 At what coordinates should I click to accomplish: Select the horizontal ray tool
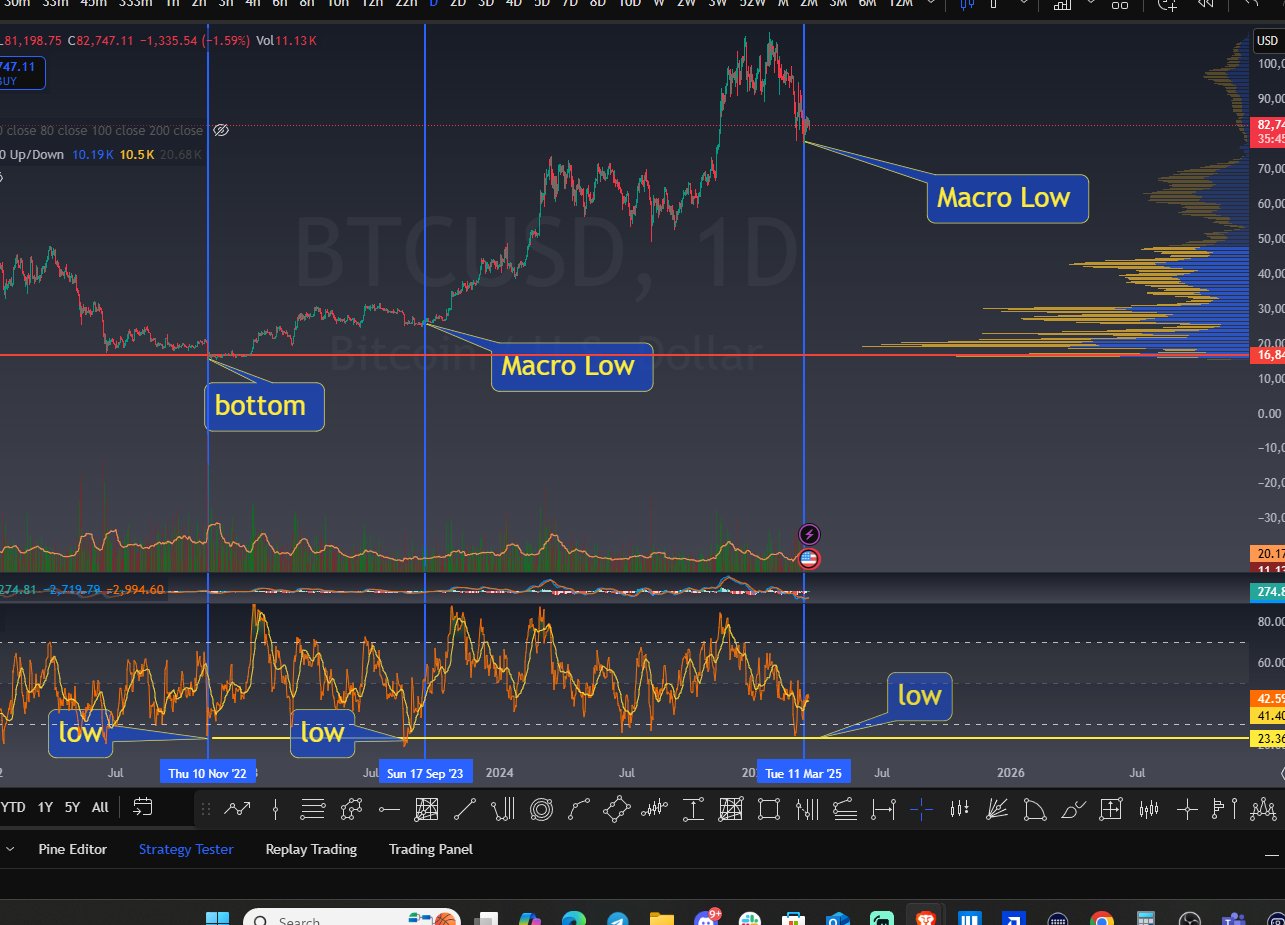click(389, 809)
